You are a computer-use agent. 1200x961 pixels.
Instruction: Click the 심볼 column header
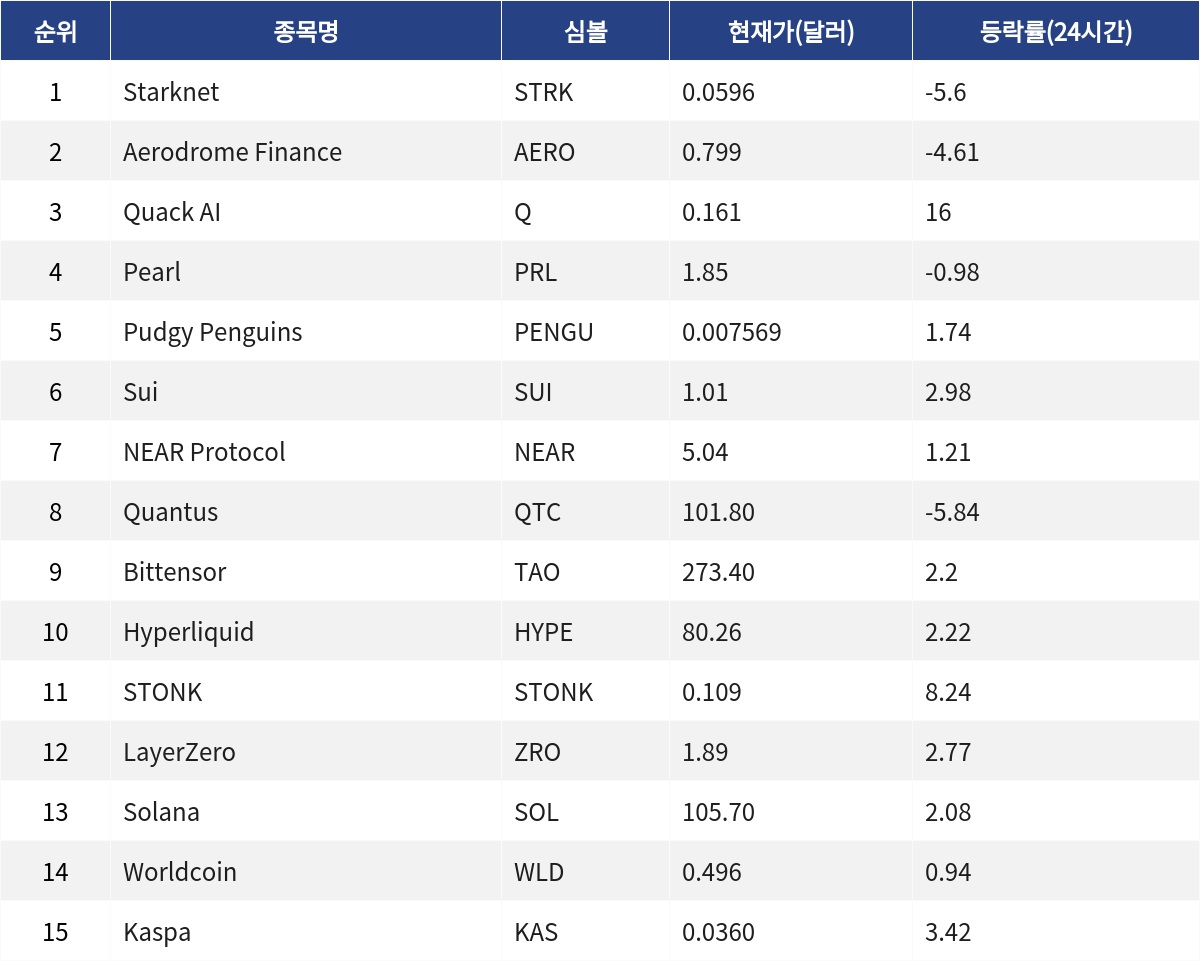pos(586,31)
